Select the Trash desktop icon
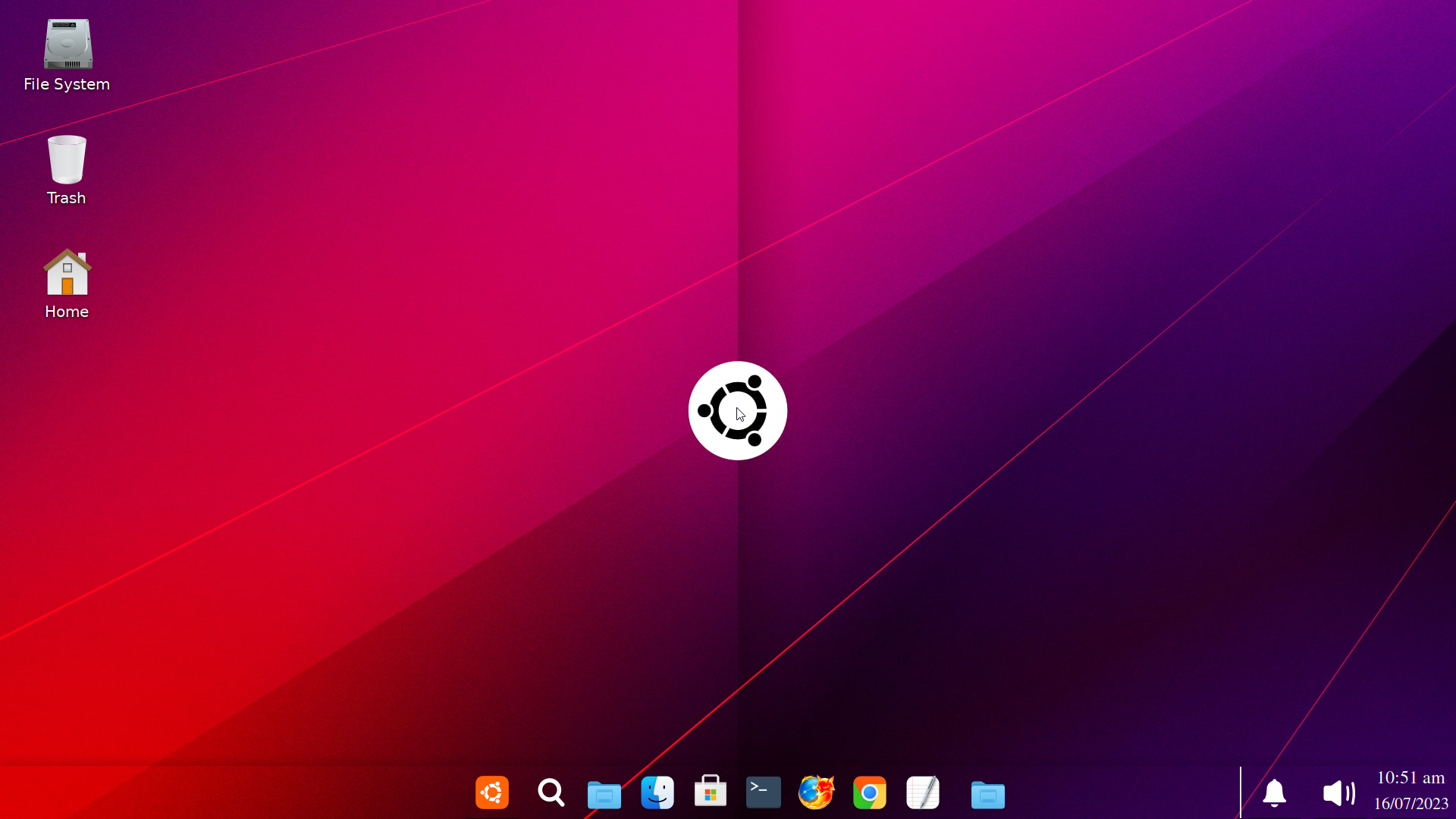Screen dimensions: 1456x819 click(x=67, y=159)
